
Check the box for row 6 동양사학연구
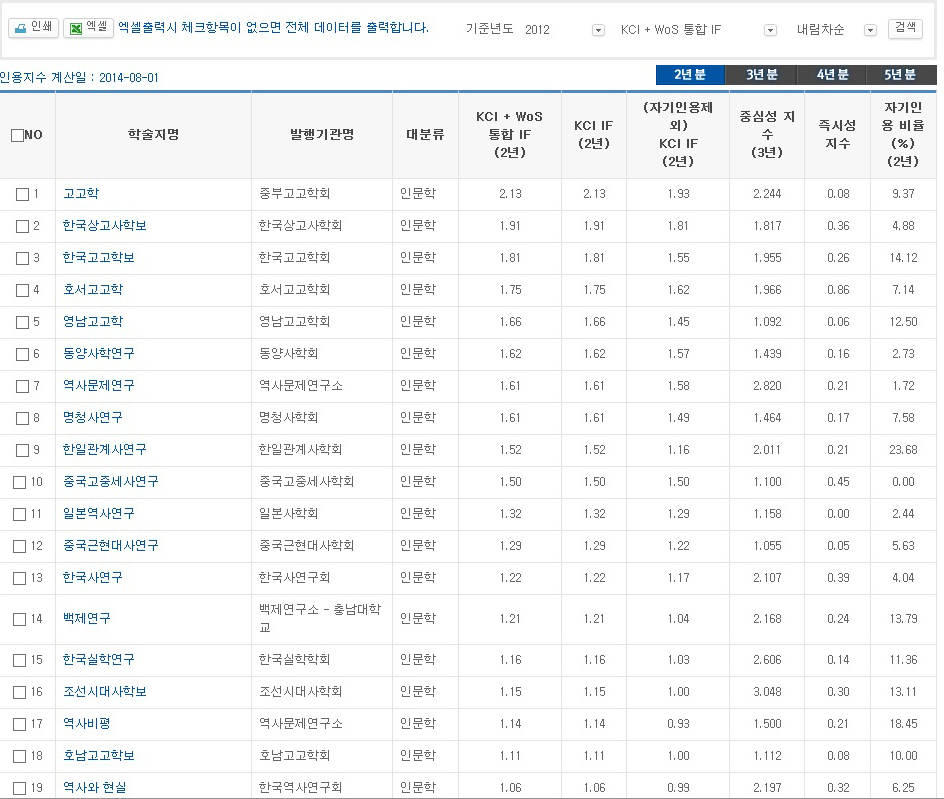pyautogui.click(x=22, y=353)
